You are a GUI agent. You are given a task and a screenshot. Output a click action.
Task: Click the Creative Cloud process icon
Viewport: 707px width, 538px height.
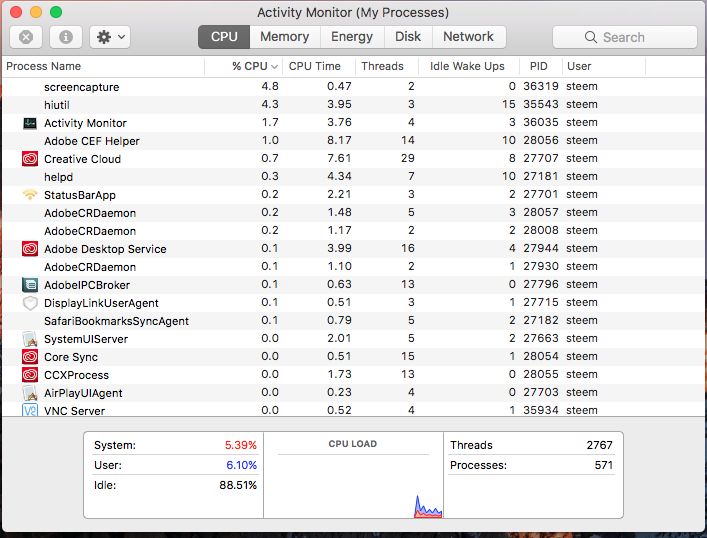click(x=30, y=159)
